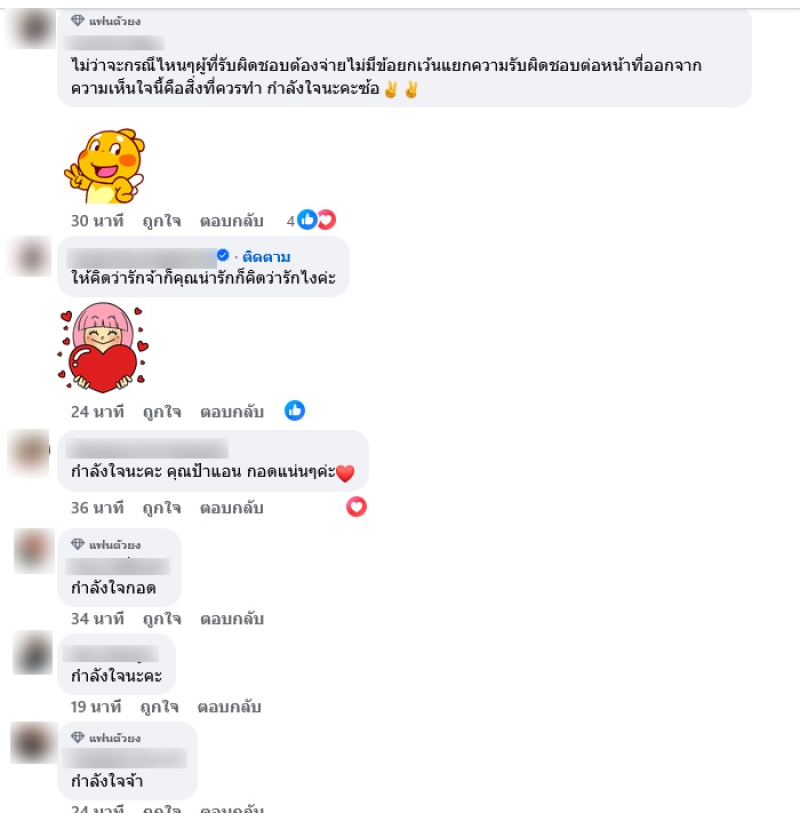The height and width of the screenshot is (813, 800).
Task: Open the blurred author name of the กำลังใจนะคะ comment
Action: point(111,653)
